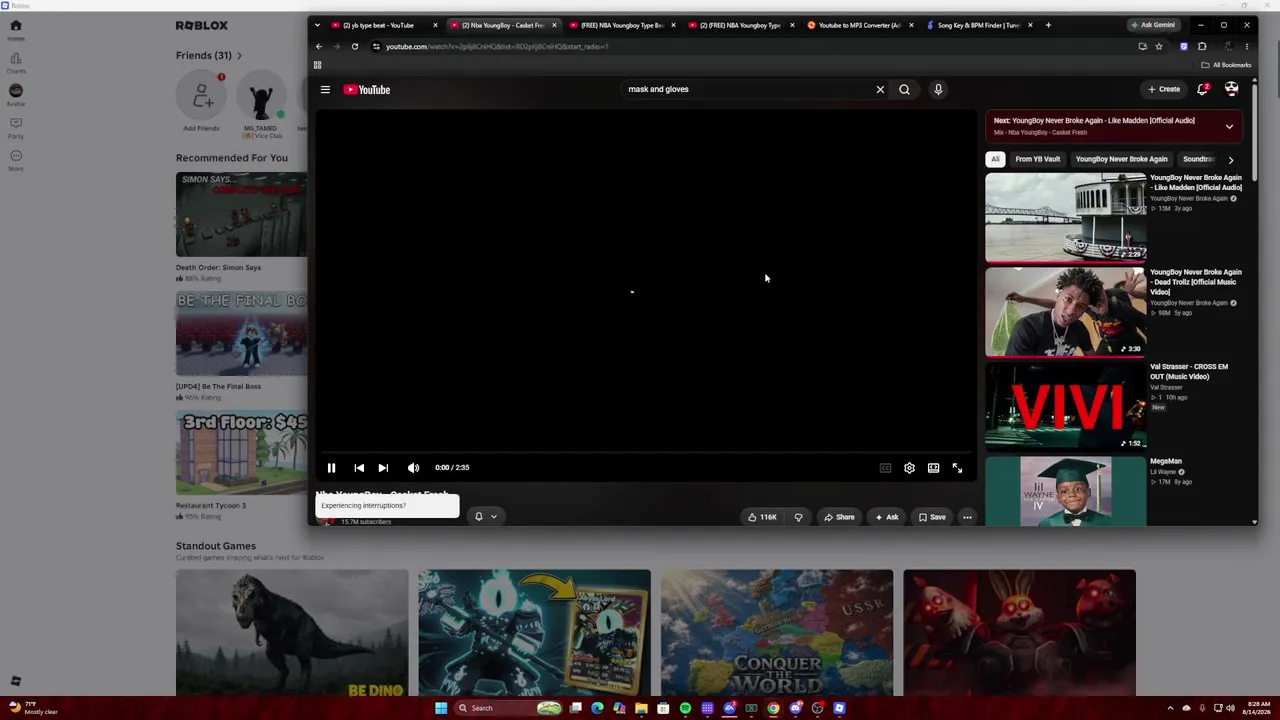This screenshot has height=720, width=1280.
Task: Collapse the Next mix playlist panel
Action: pyautogui.click(x=1229, y=126)
